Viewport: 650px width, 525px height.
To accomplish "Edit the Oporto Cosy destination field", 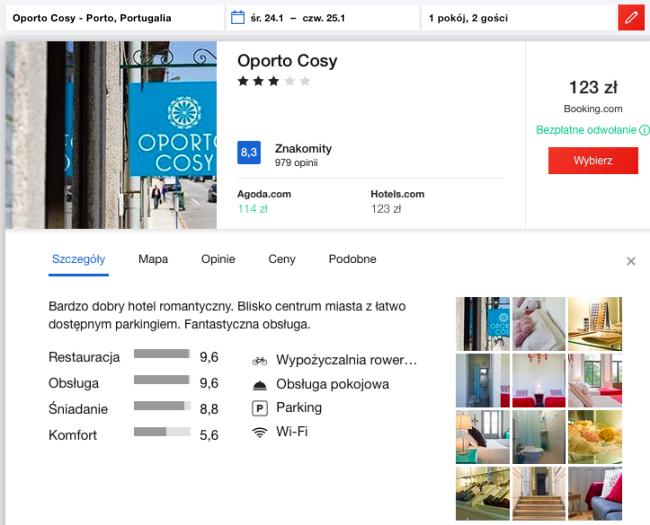I will click(x=115, y=18).
